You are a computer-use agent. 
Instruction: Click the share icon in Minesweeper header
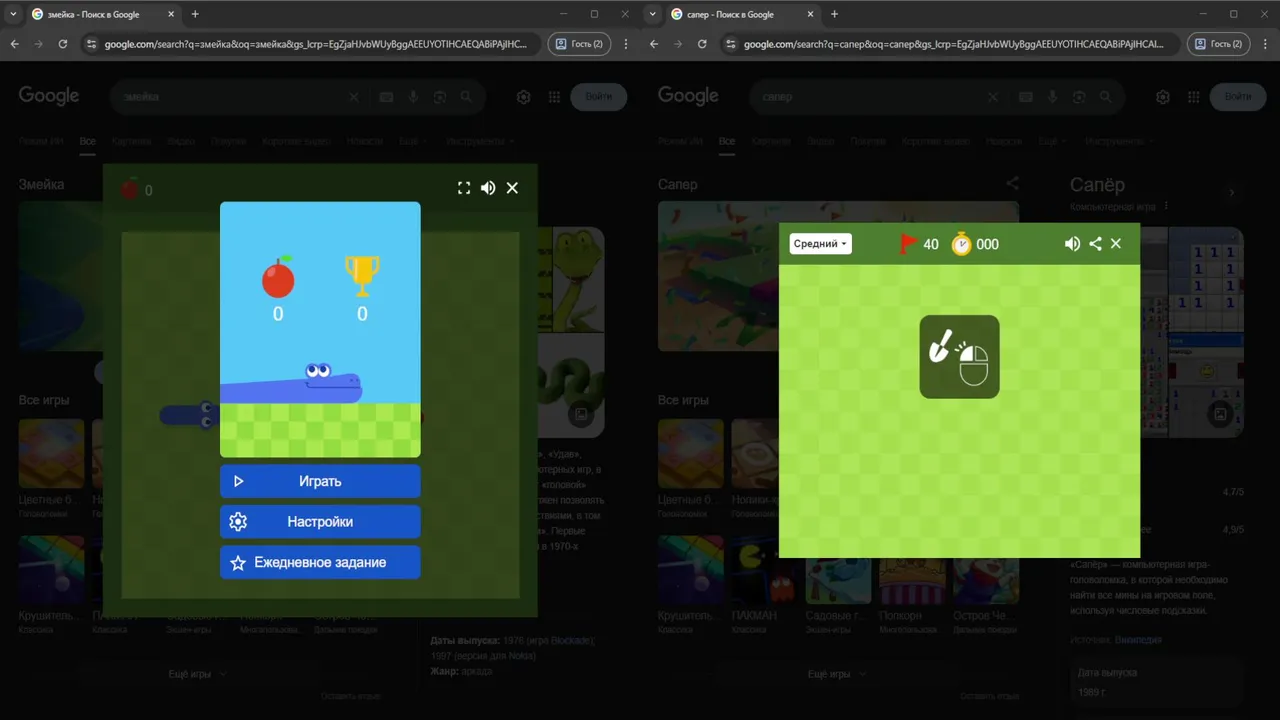1095,244
